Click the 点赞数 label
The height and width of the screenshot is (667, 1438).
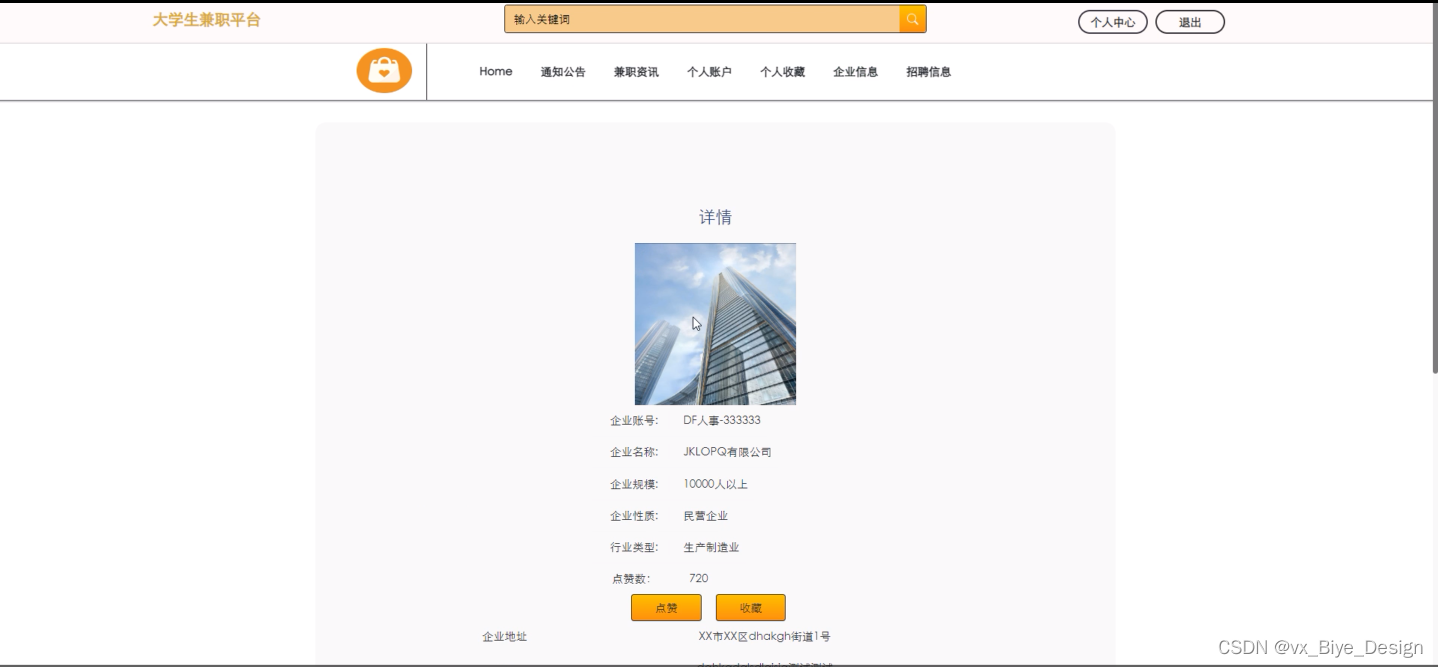tap(631, 579)
